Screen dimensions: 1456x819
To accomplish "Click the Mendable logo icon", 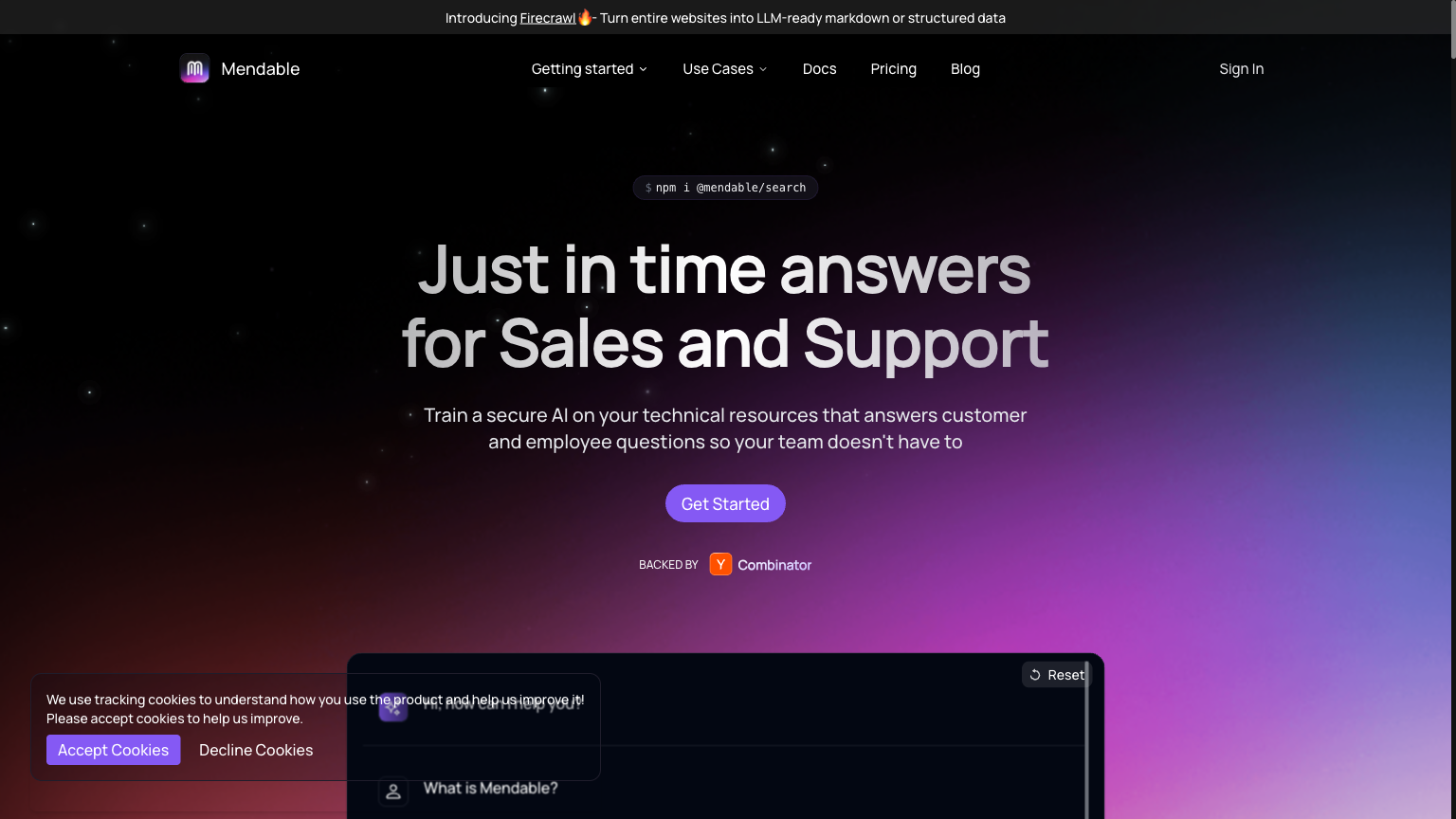I will [194, 68].
